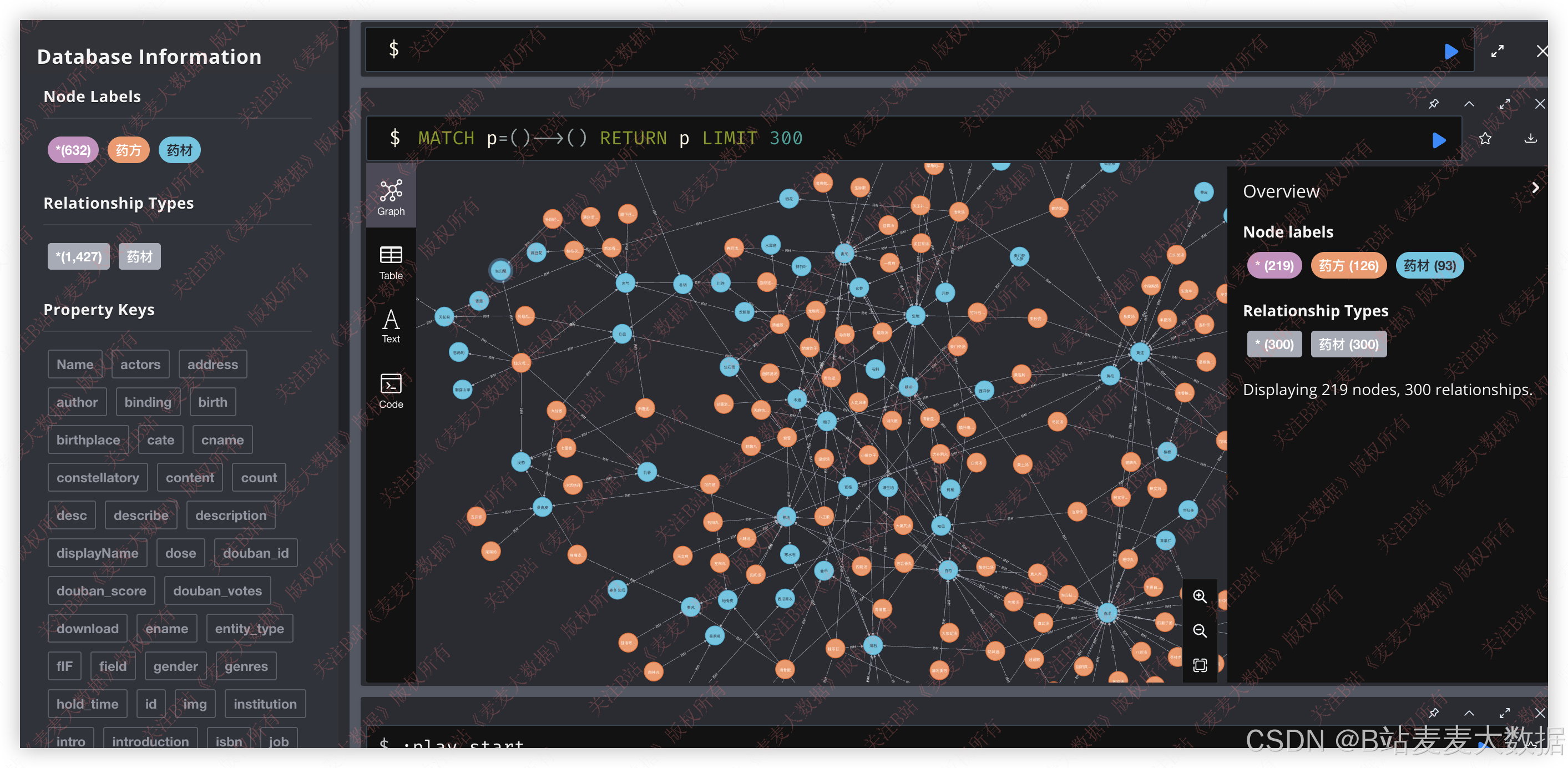
Task: Switch to the Text view tab
Action: pyautogui.click(x=391, y=326)
